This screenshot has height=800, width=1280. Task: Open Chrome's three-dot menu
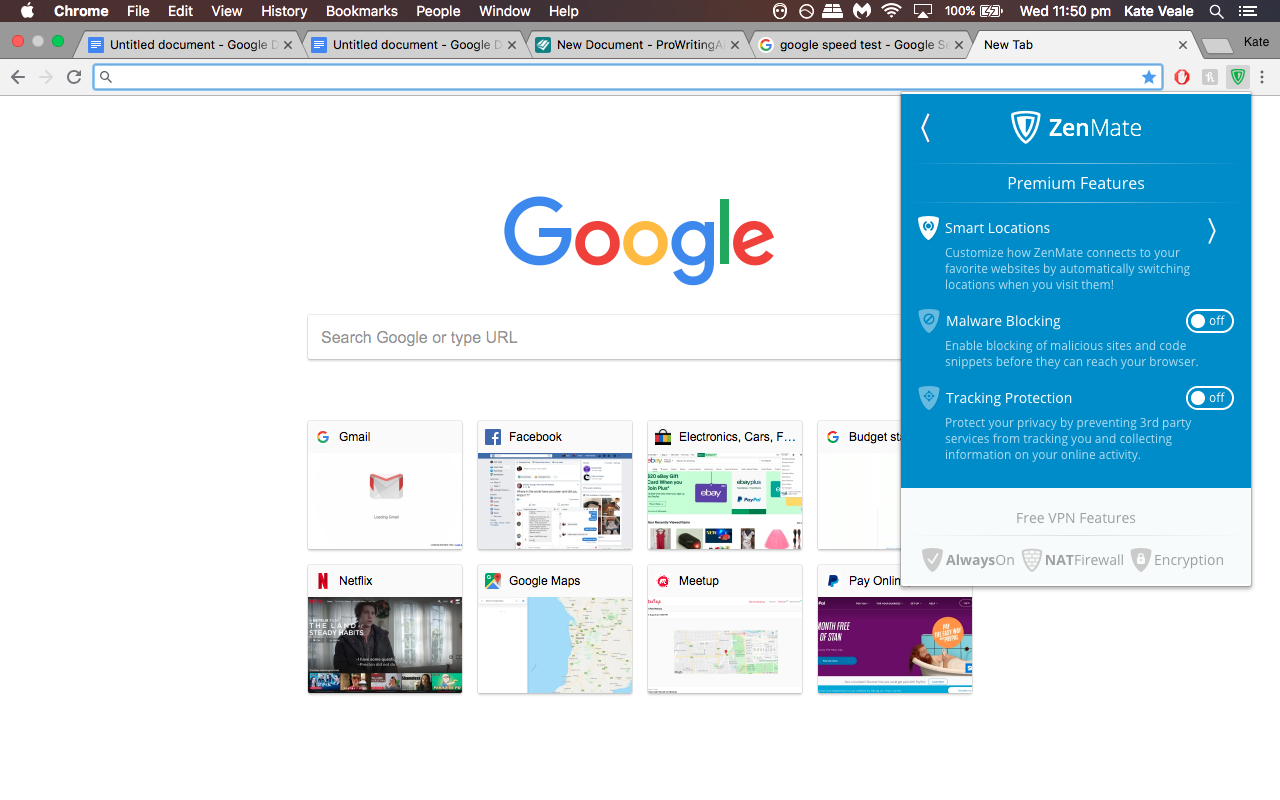pyautogui.click(x=1263, y=77)
